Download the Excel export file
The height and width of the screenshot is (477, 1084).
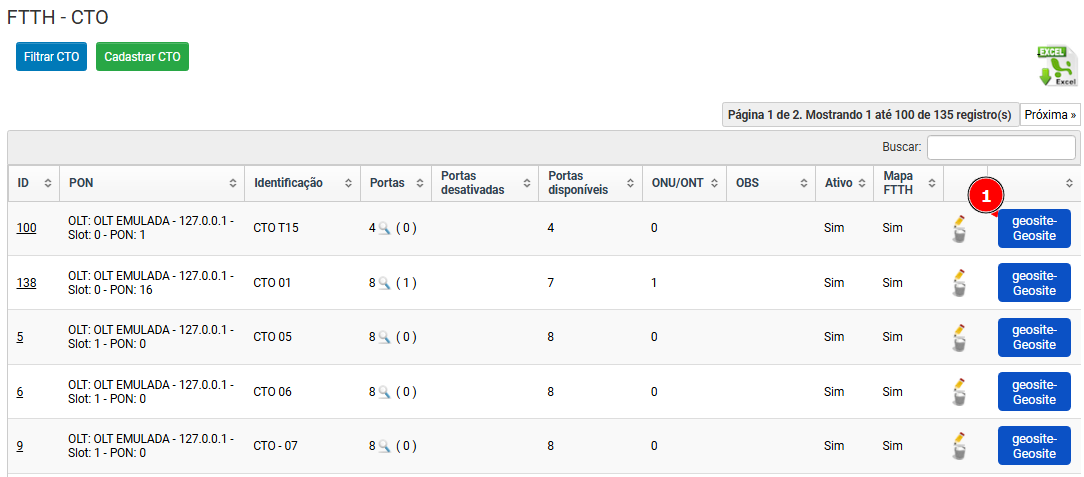tap(1056, 67)
